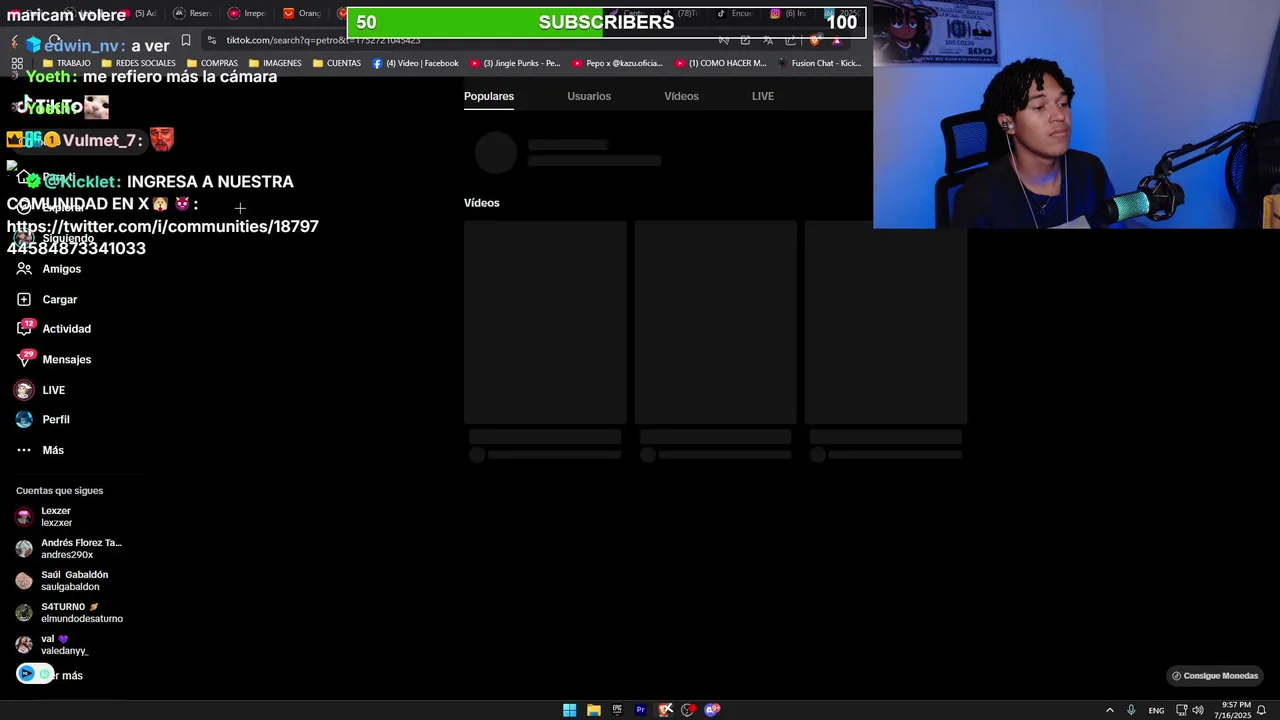Switch to Usuarios tab

[589, 96]
